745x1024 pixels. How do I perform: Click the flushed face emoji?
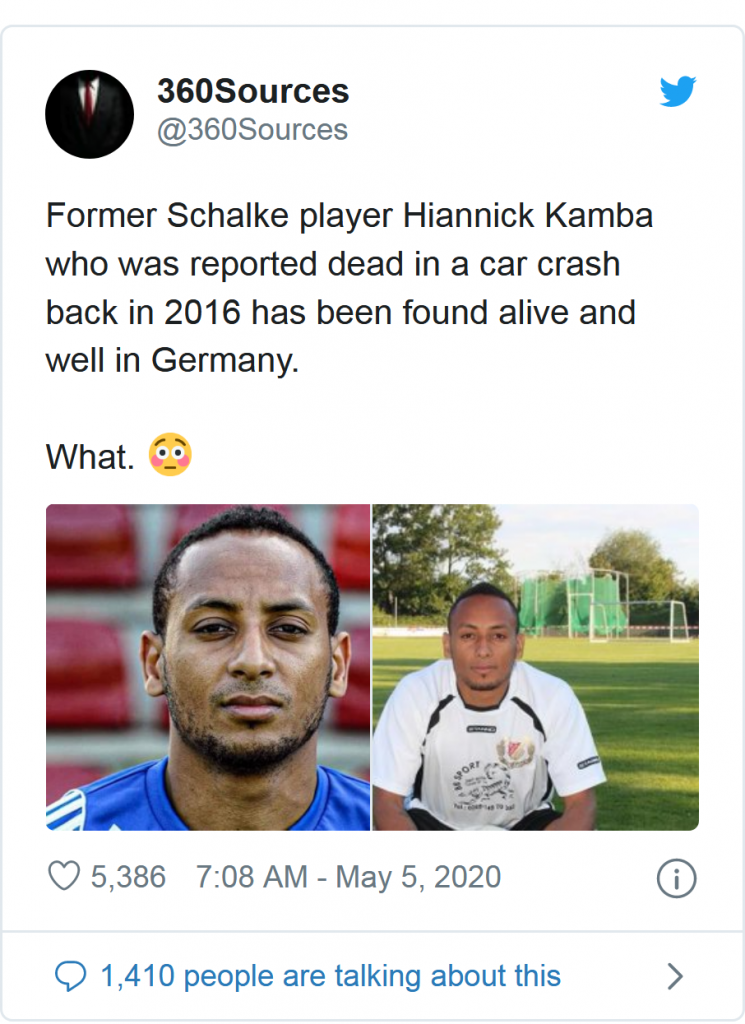click(x=169, y=456)
